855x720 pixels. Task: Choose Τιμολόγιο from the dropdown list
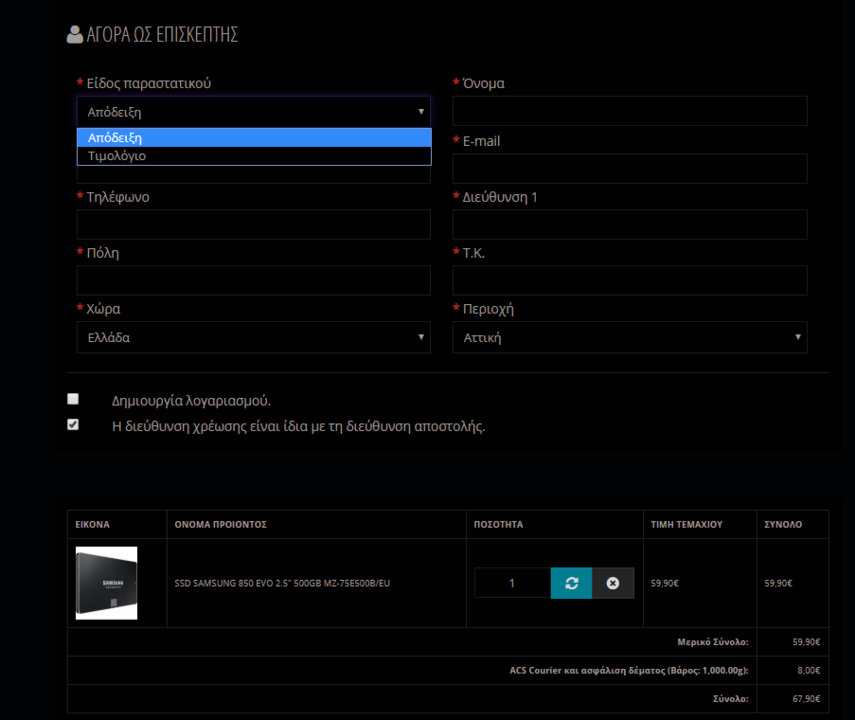pos(253,156)
